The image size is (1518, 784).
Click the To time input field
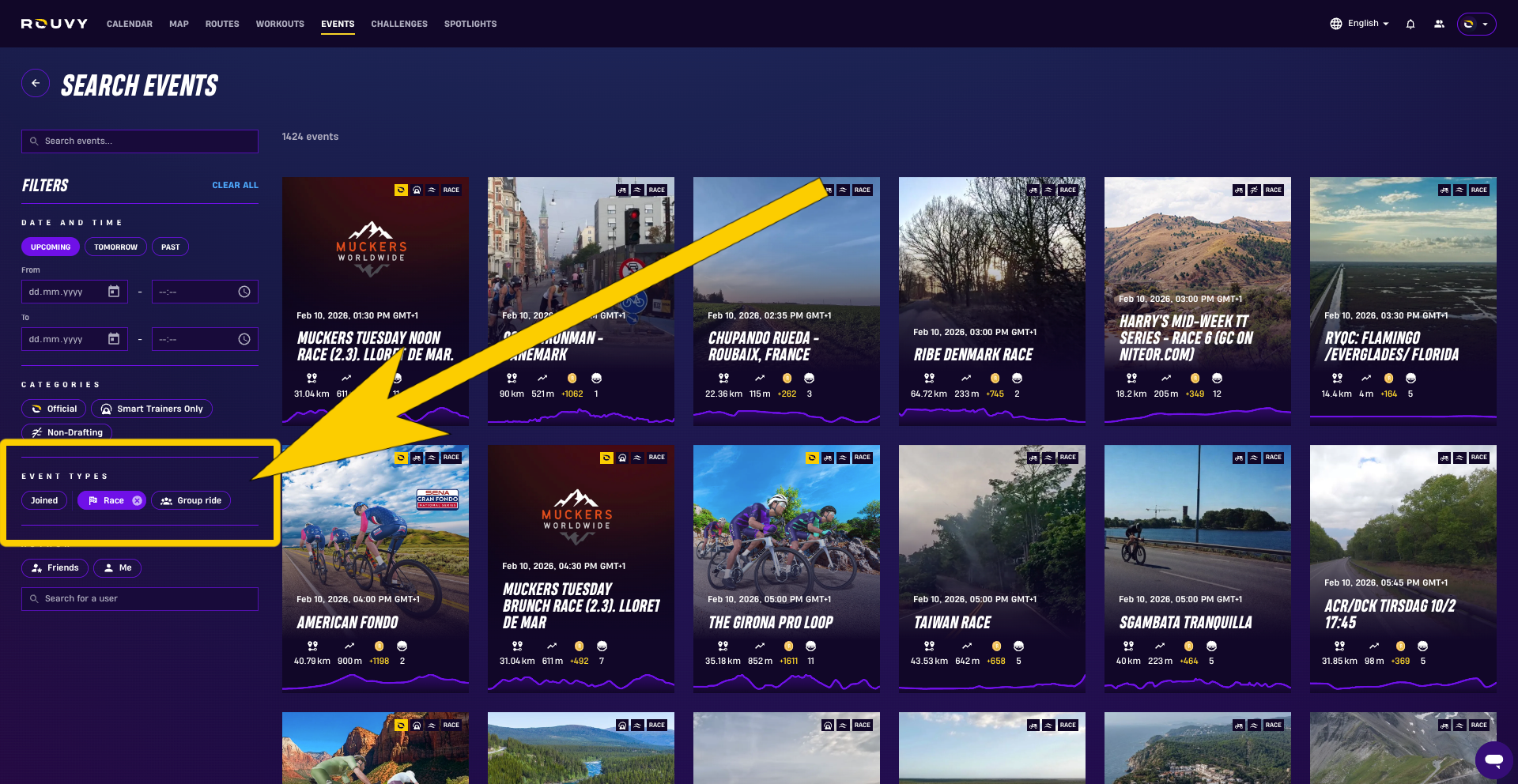tap(205, 339)
